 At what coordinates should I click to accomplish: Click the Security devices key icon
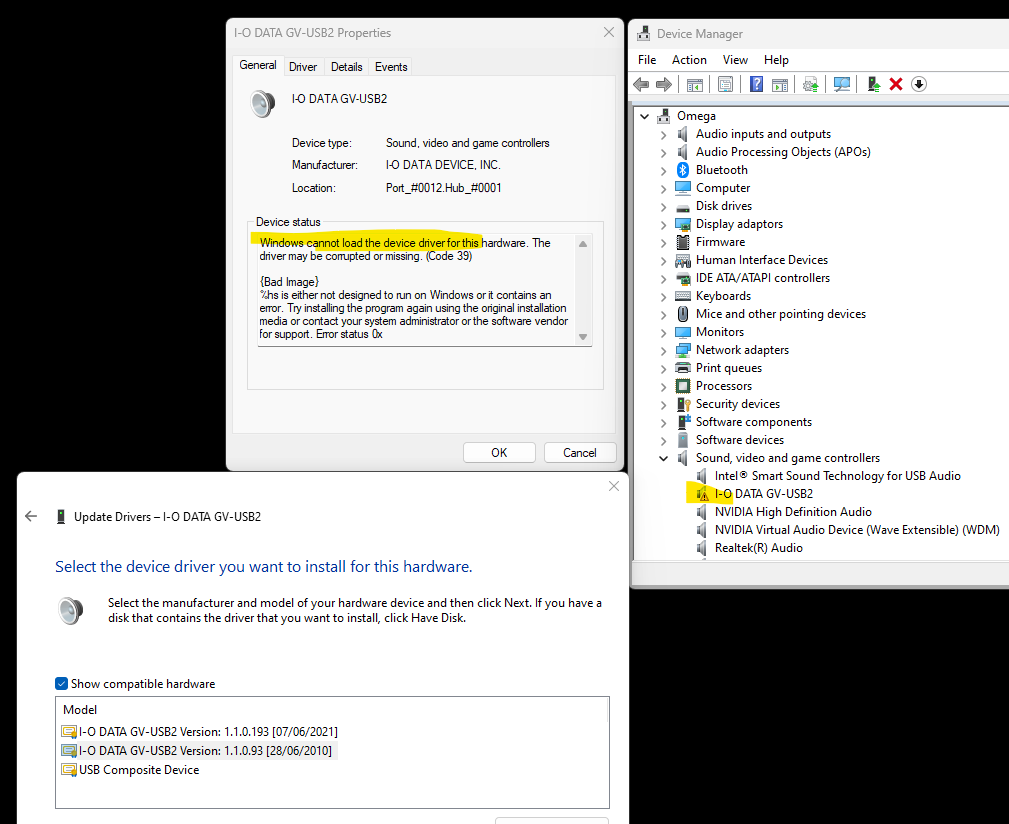(683, 404)
